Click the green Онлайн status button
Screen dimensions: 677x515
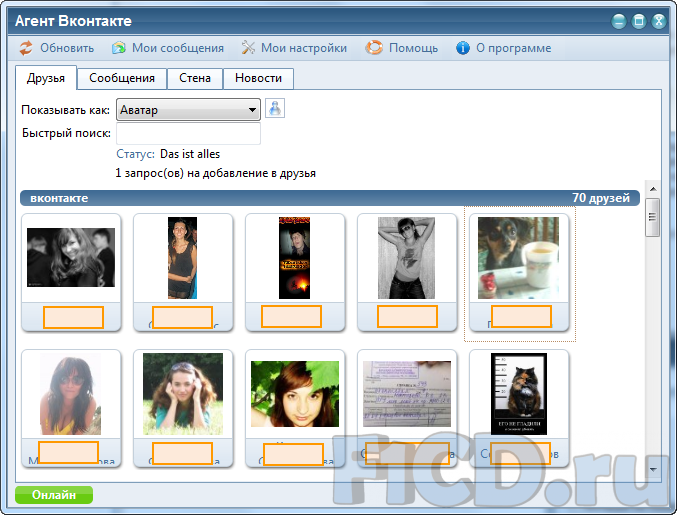(54, 495)
